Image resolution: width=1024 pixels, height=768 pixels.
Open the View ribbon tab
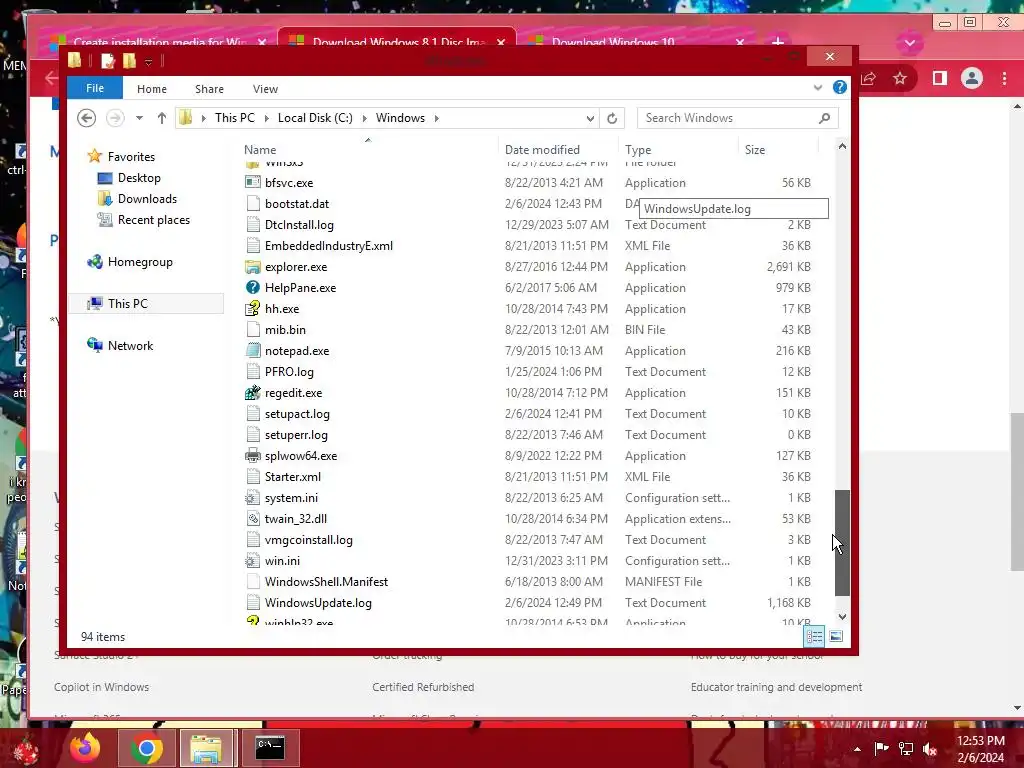[265, 89]
